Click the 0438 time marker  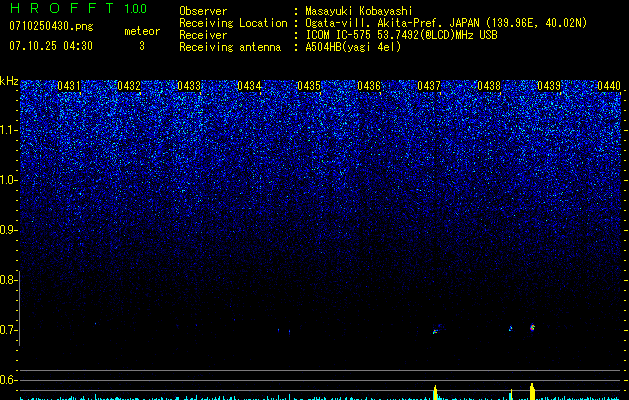coord(489,86)
